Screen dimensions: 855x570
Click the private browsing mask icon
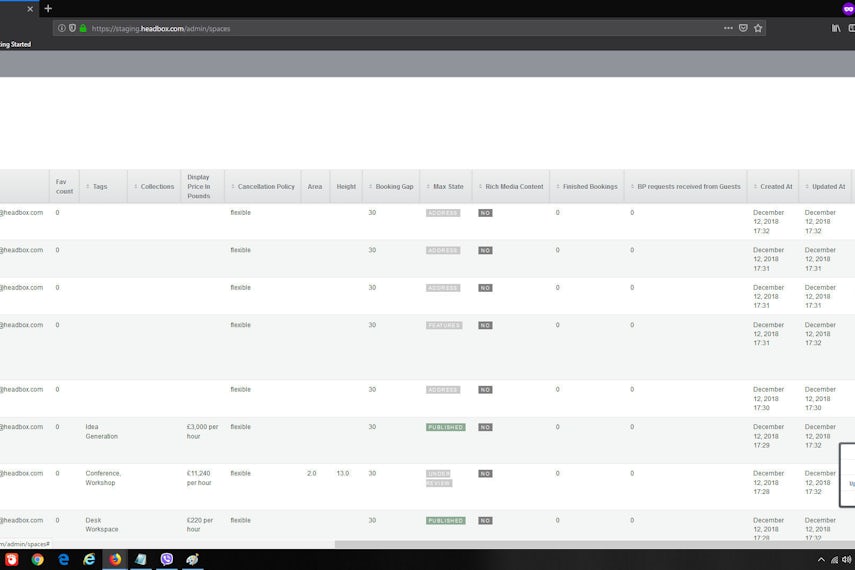(848, 9)
